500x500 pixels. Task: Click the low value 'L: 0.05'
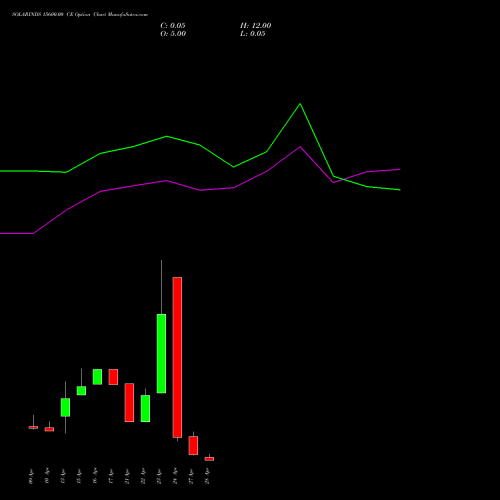[x=253, y=34]
